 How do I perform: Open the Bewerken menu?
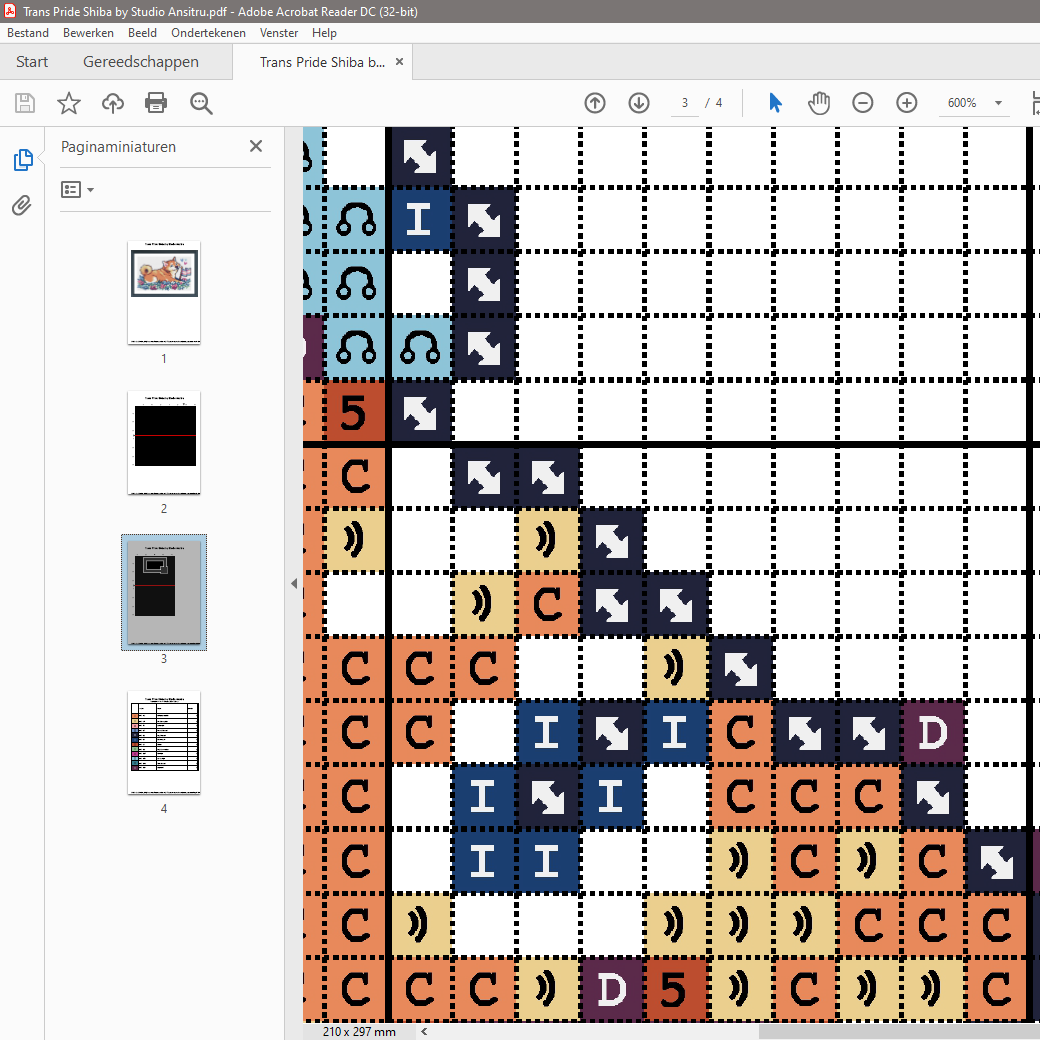tap(88, 33)
